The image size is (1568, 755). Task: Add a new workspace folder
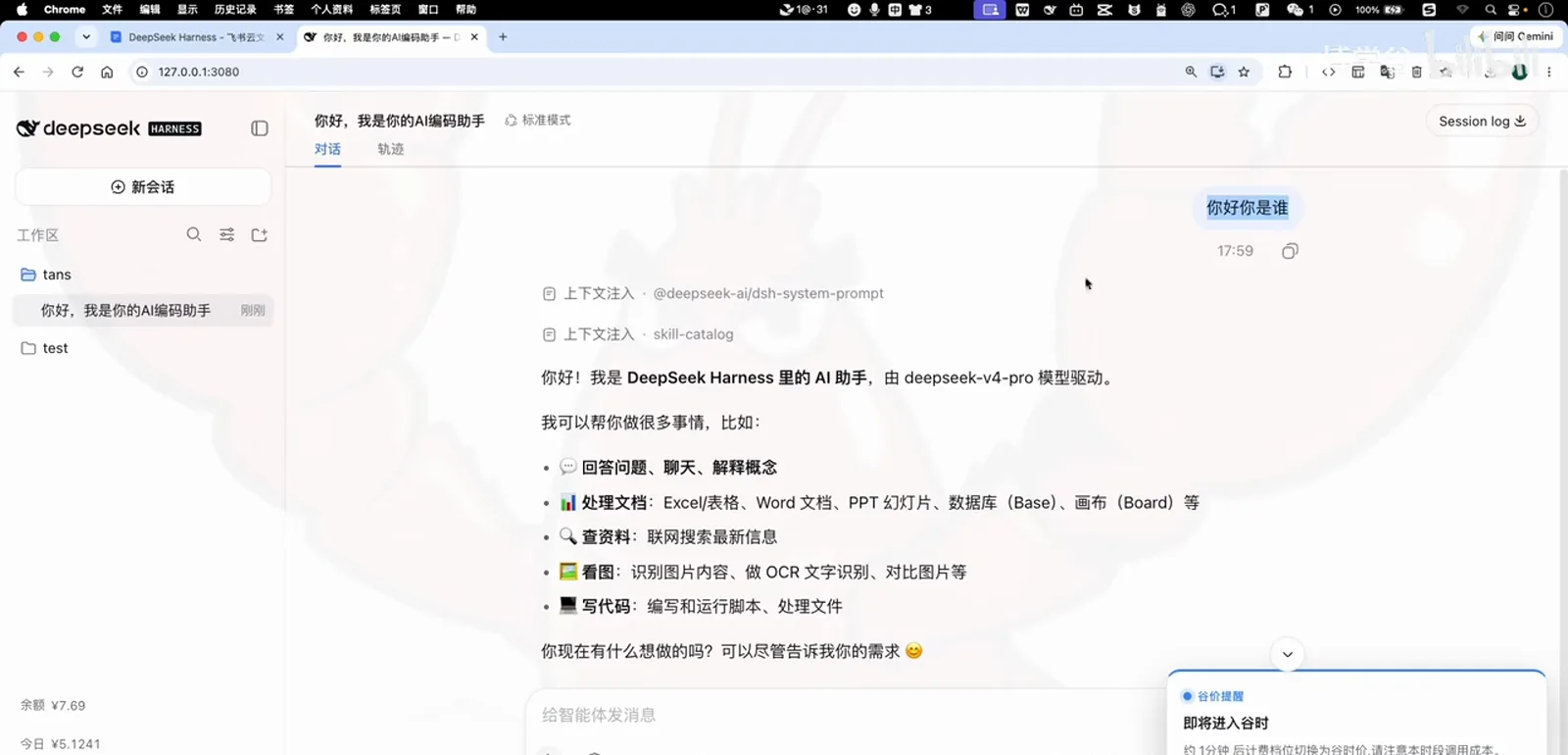(260, 234)
